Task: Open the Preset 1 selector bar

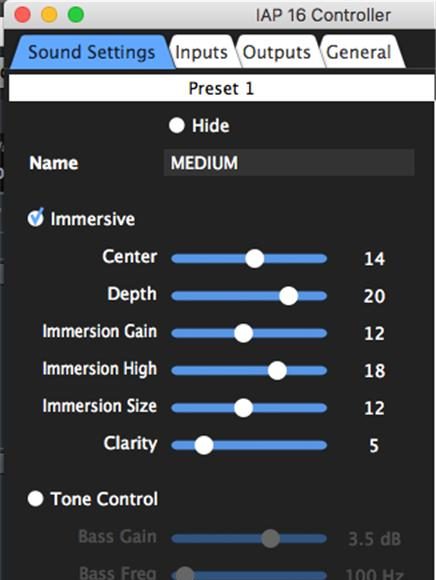Action: (x=222, y=88)
